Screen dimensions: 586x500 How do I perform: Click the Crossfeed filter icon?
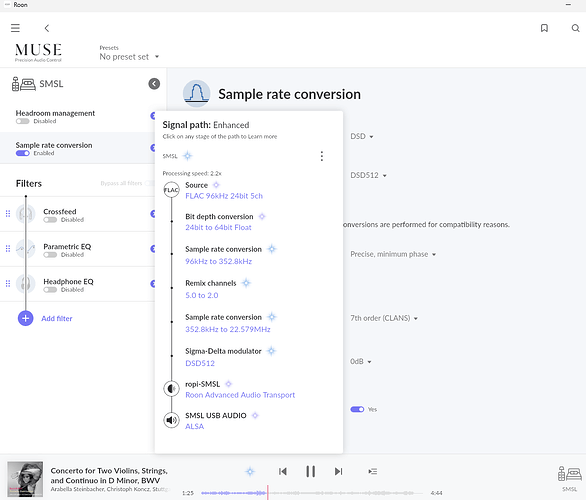tap(25, 214)
